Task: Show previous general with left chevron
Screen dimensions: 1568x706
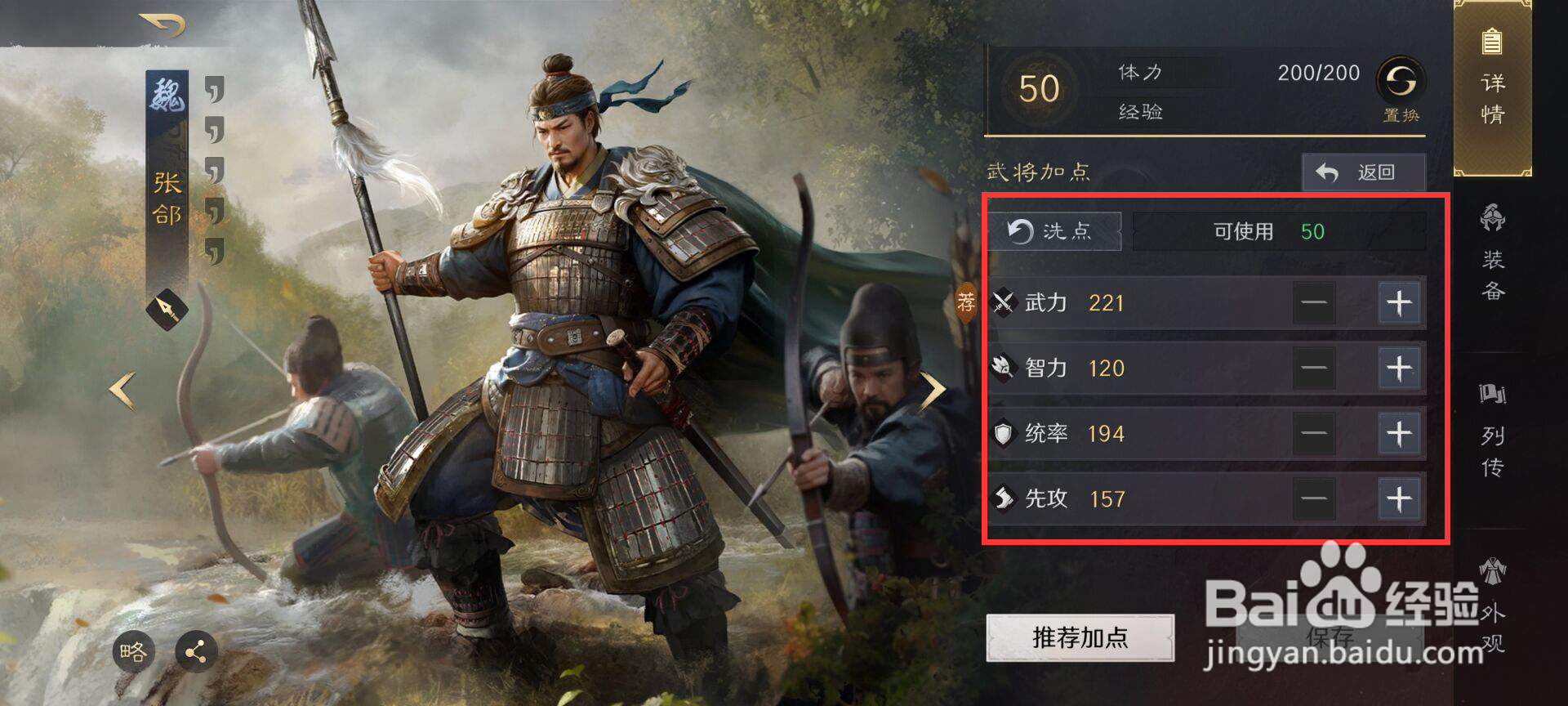Action: point(123,389)
